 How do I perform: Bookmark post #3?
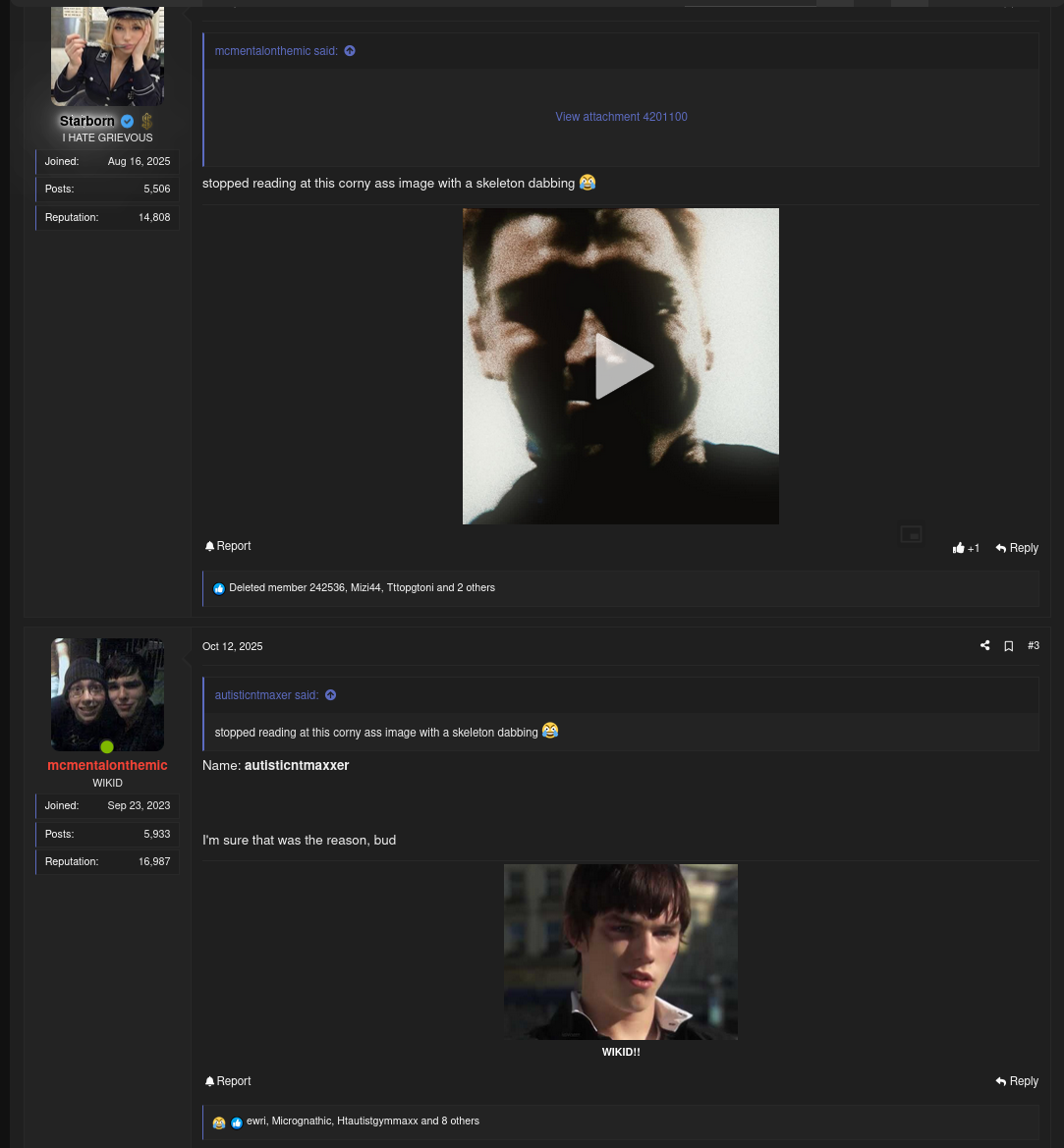click(1008, 646)
